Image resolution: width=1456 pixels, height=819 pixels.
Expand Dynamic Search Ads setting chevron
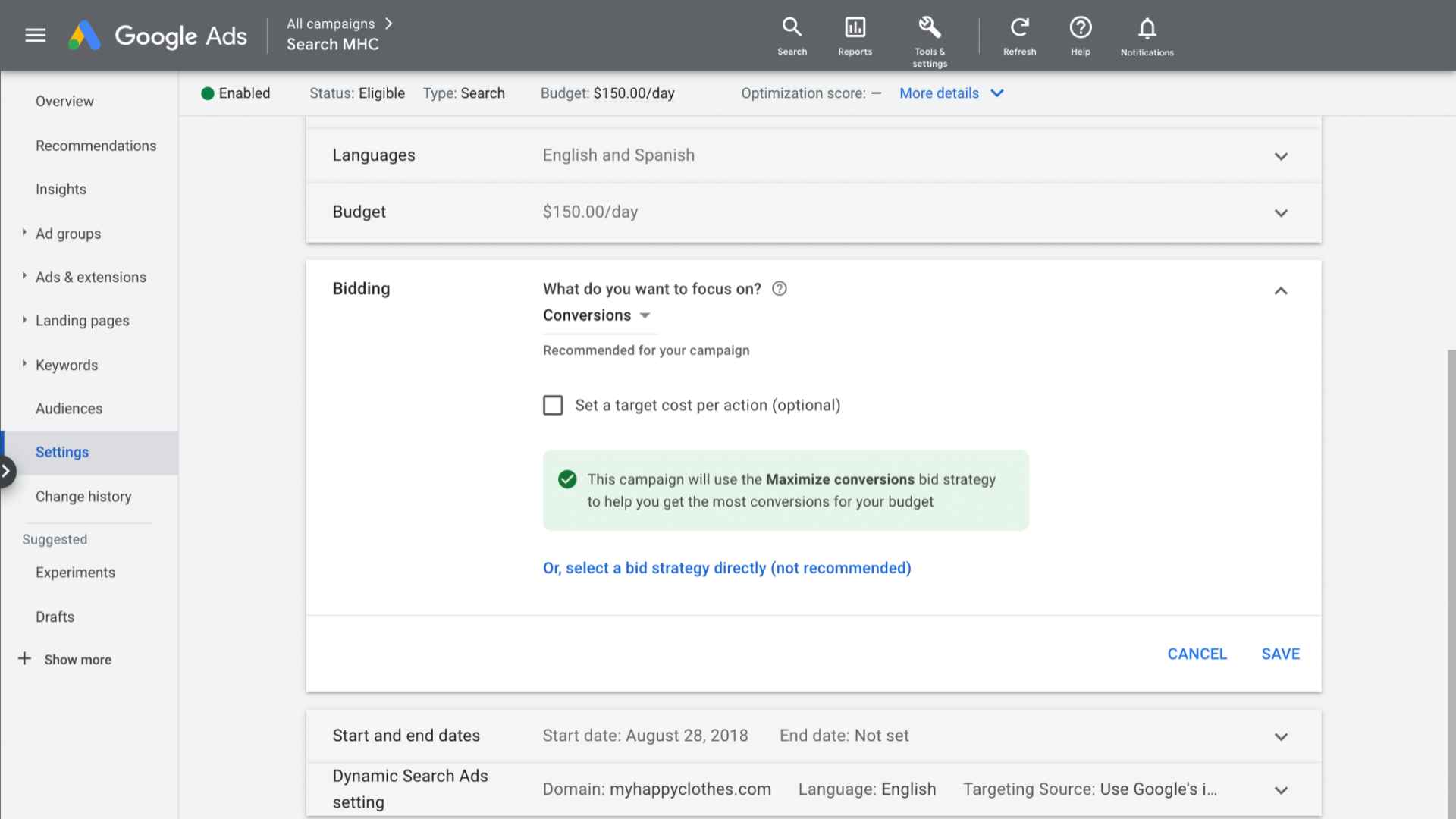1281,790
